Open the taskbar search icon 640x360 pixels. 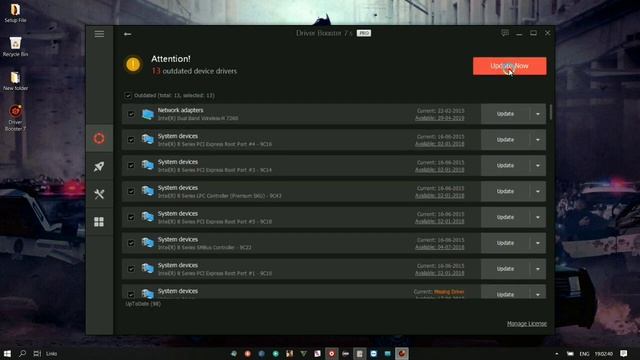coord(22,353)
